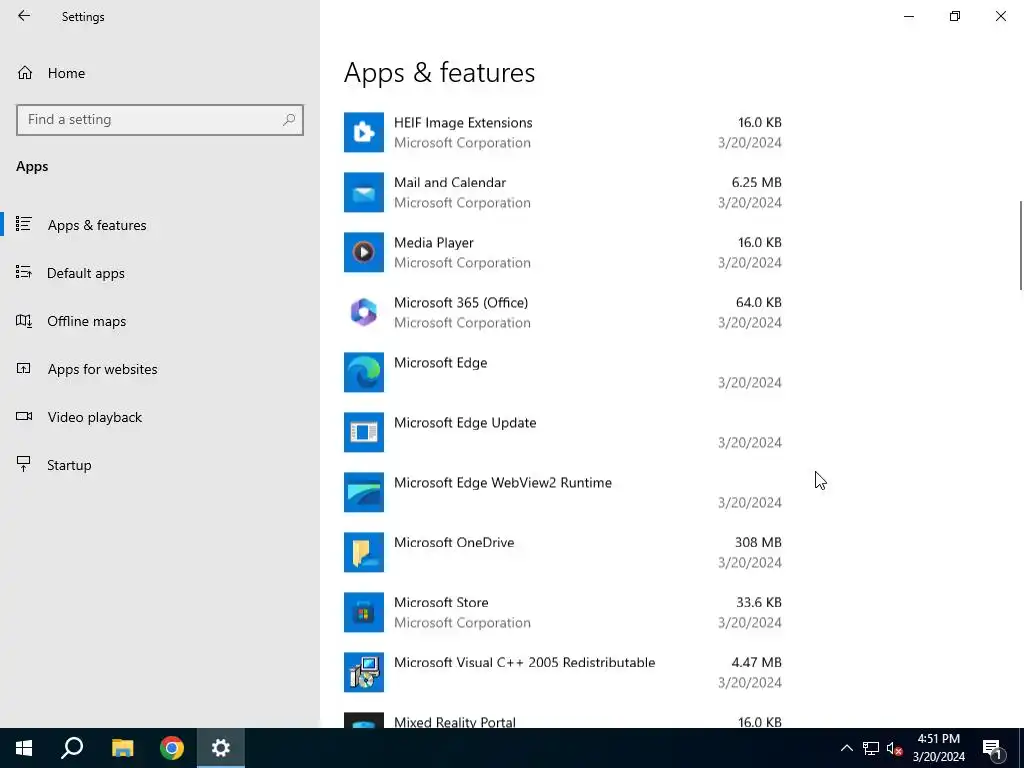Select the Microsoft Store entry

coord(563,613)
